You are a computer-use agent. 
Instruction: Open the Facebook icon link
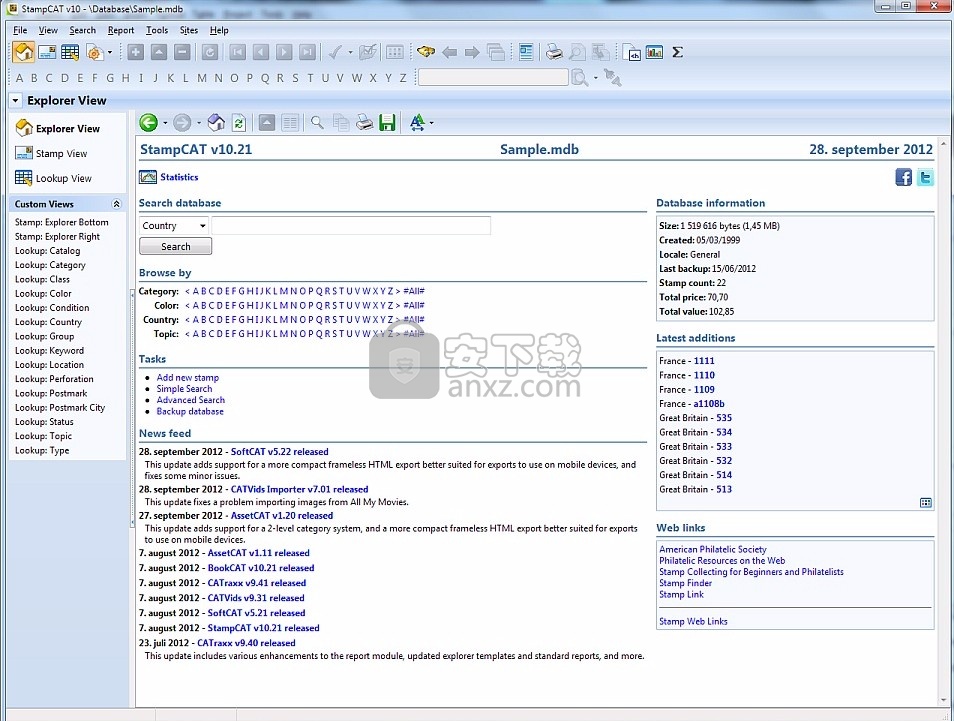pos(904,177)
